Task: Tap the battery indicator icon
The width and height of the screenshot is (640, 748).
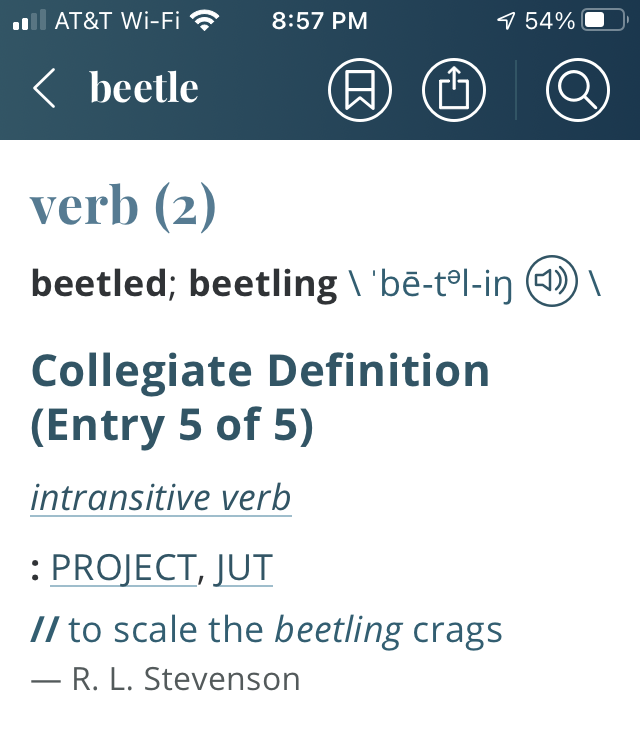Action: (605, 21)
